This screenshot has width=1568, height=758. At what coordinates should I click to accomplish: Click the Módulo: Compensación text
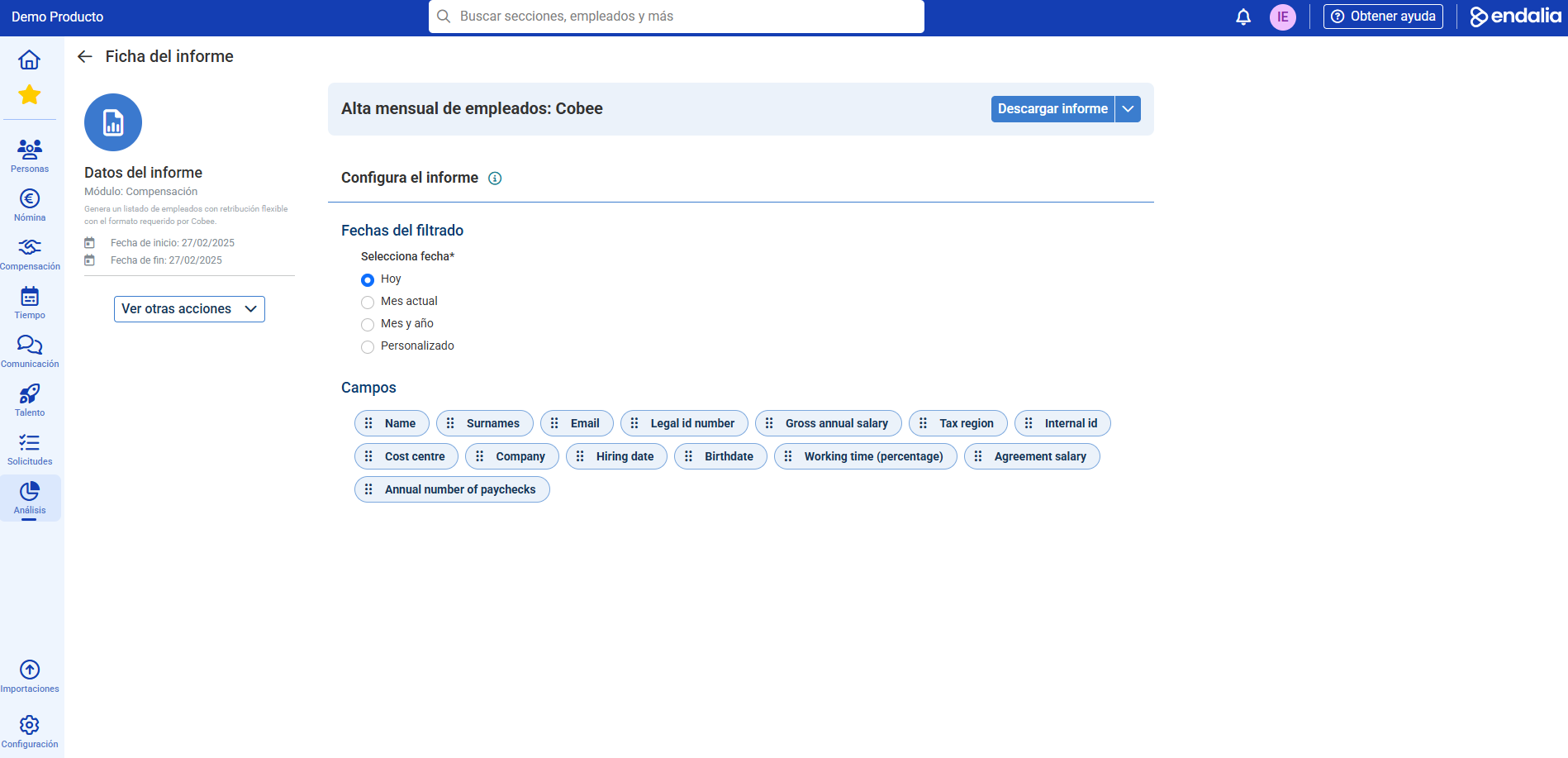[140, 192]
